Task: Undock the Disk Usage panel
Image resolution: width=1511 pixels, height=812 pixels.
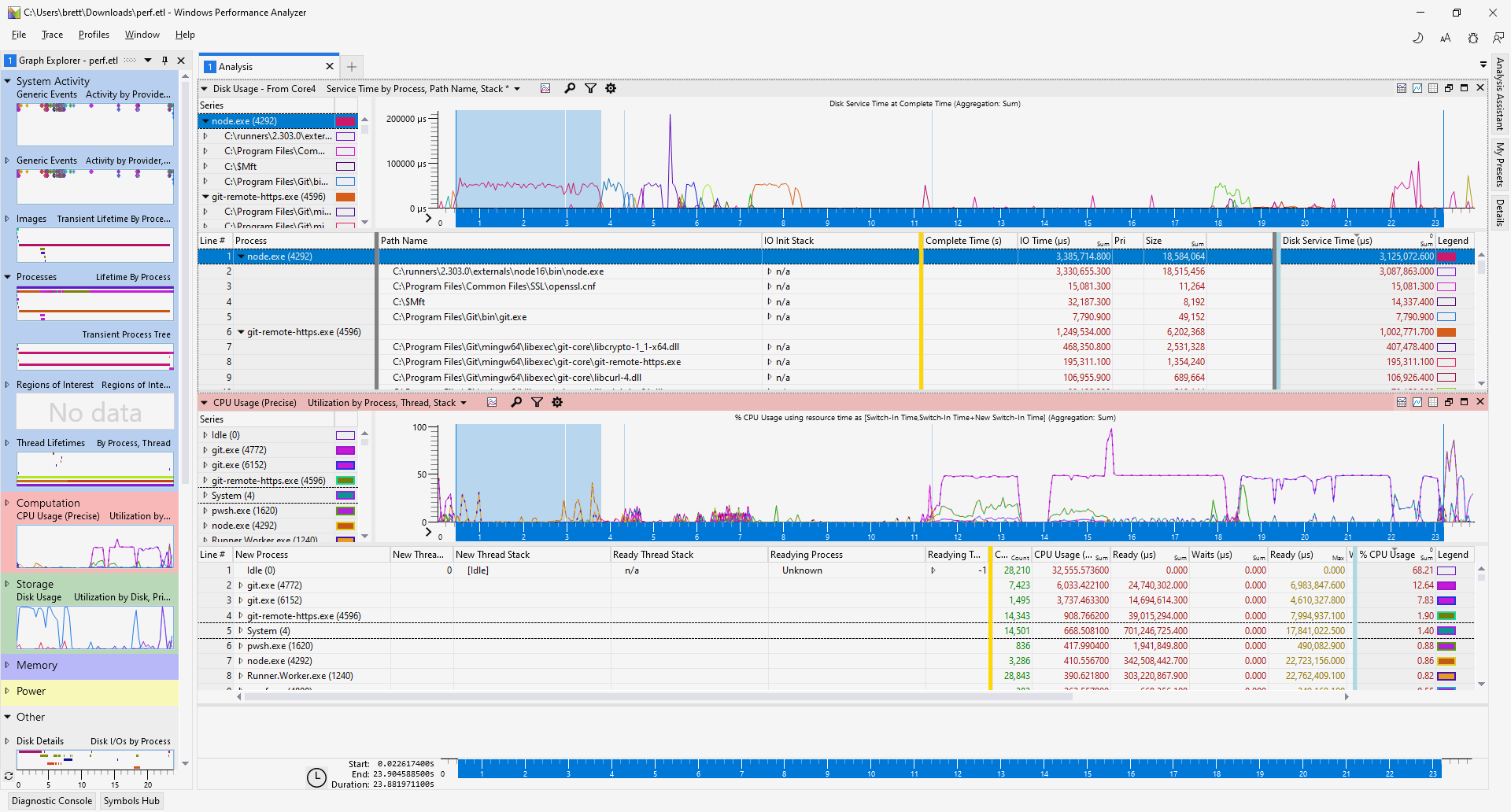Action: click(1449, 88)
